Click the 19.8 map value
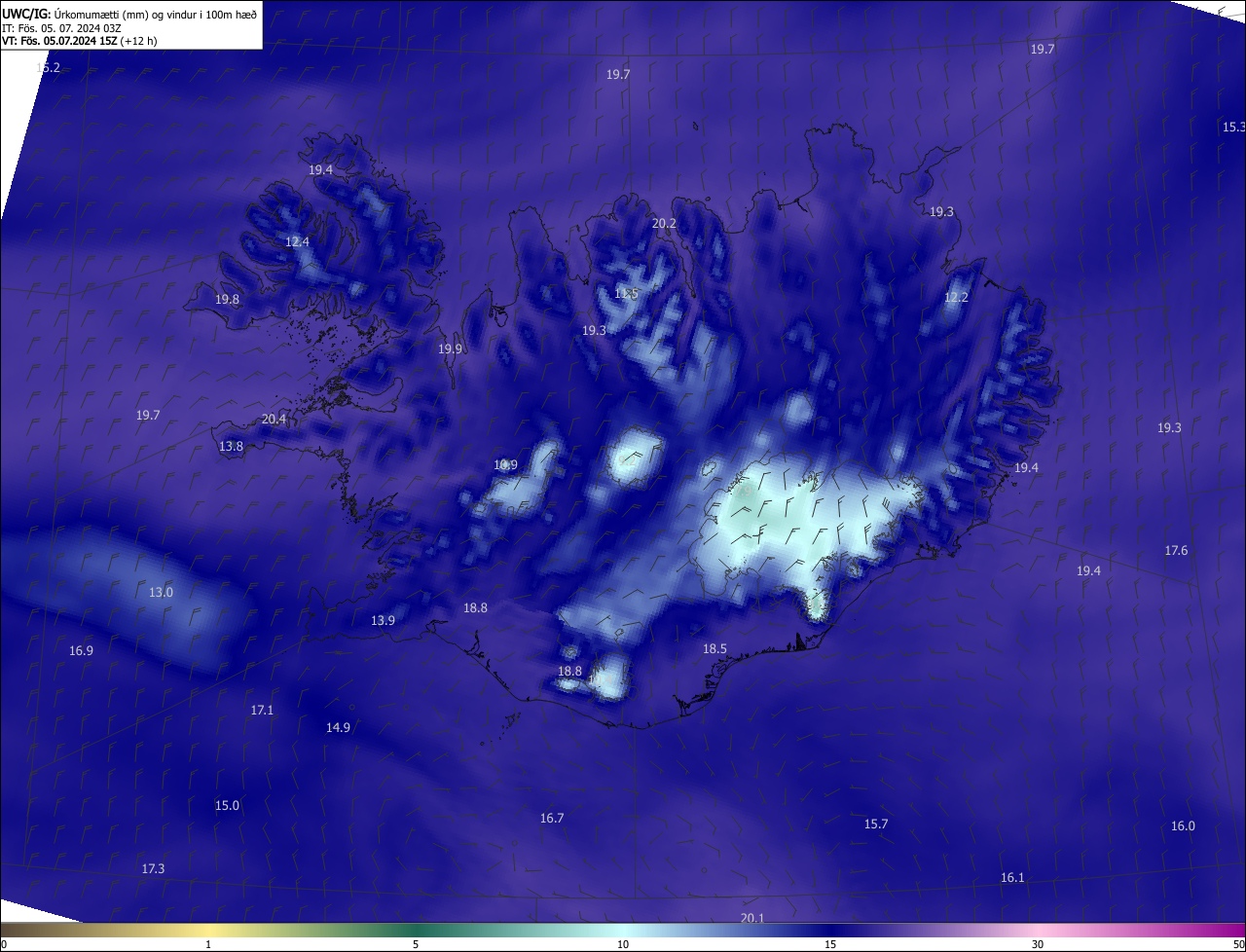 coord(227,300)
